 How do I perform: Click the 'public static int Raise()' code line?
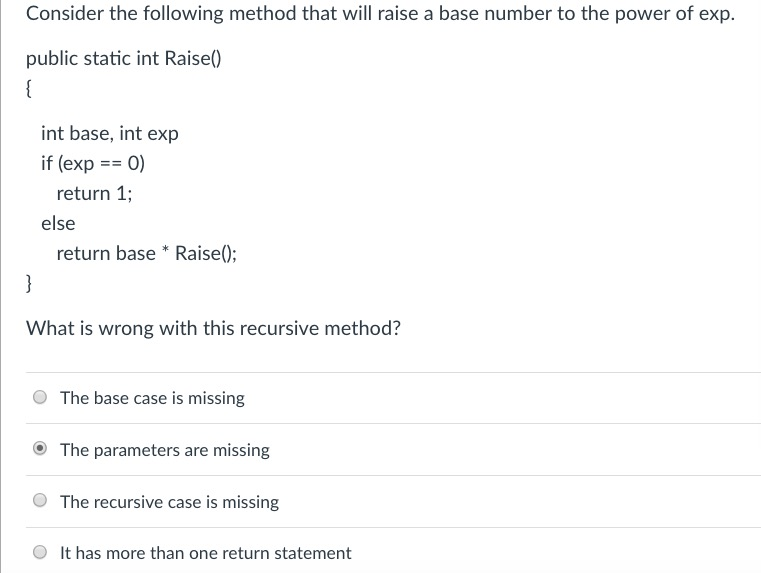pos(124,58)
